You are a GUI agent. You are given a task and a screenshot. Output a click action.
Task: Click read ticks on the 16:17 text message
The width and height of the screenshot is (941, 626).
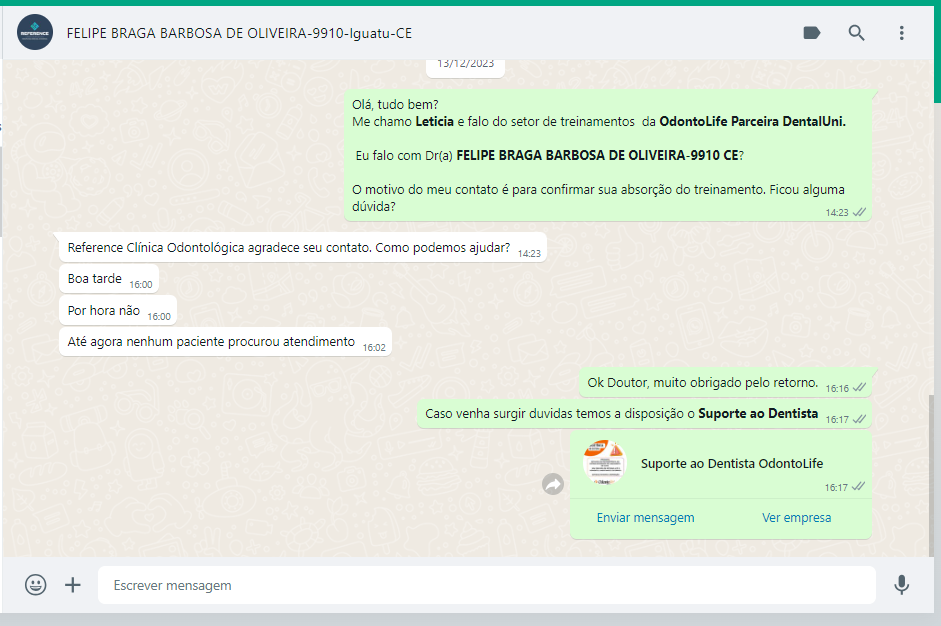coord(859,418)
